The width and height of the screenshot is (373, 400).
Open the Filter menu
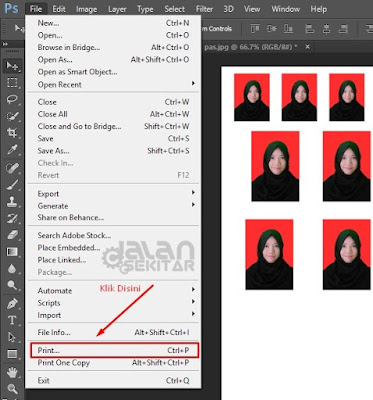click(204, 9)
